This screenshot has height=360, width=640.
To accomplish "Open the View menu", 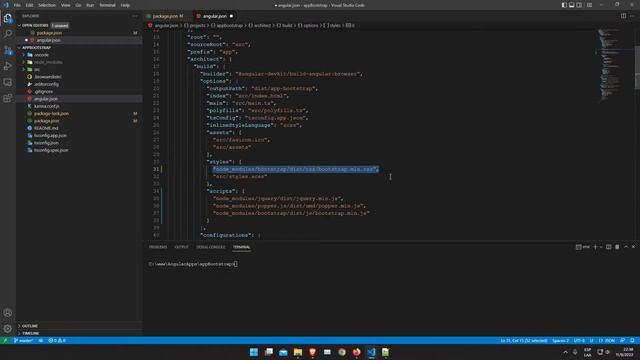I will [x=65, y=5].
